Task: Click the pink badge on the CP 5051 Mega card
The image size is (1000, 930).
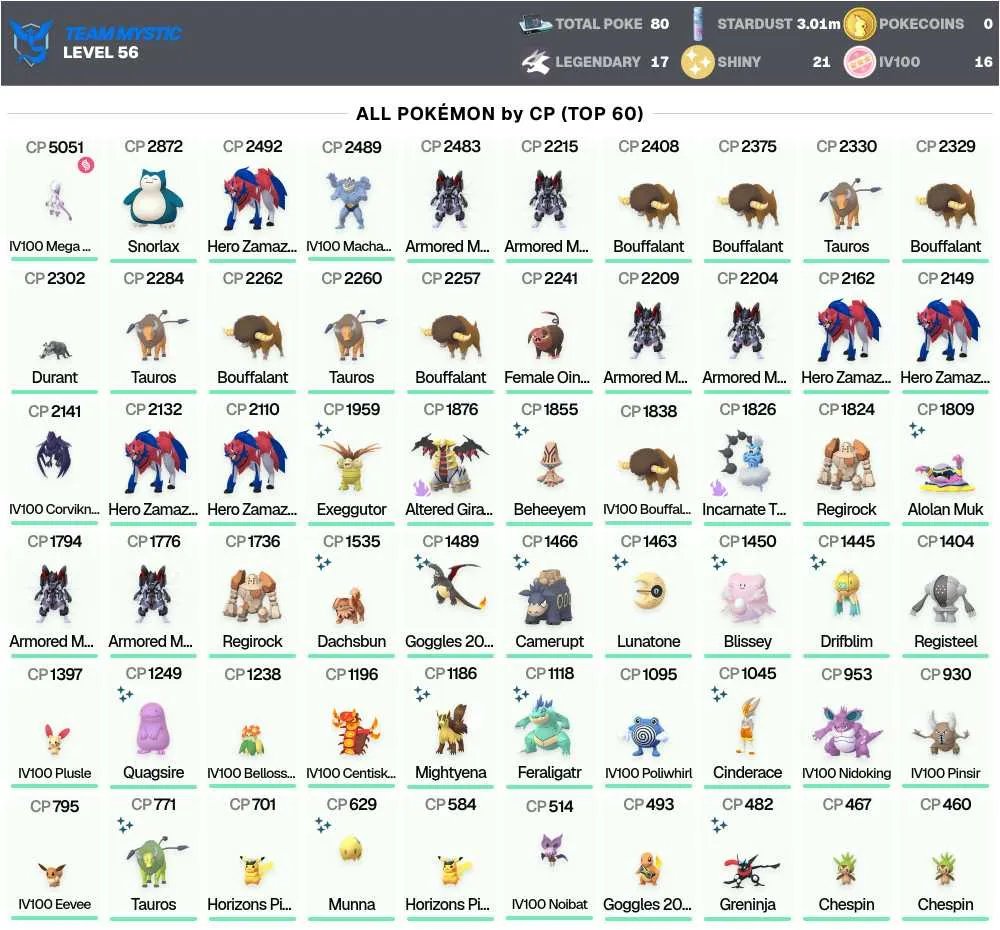Action: (85, 165)
